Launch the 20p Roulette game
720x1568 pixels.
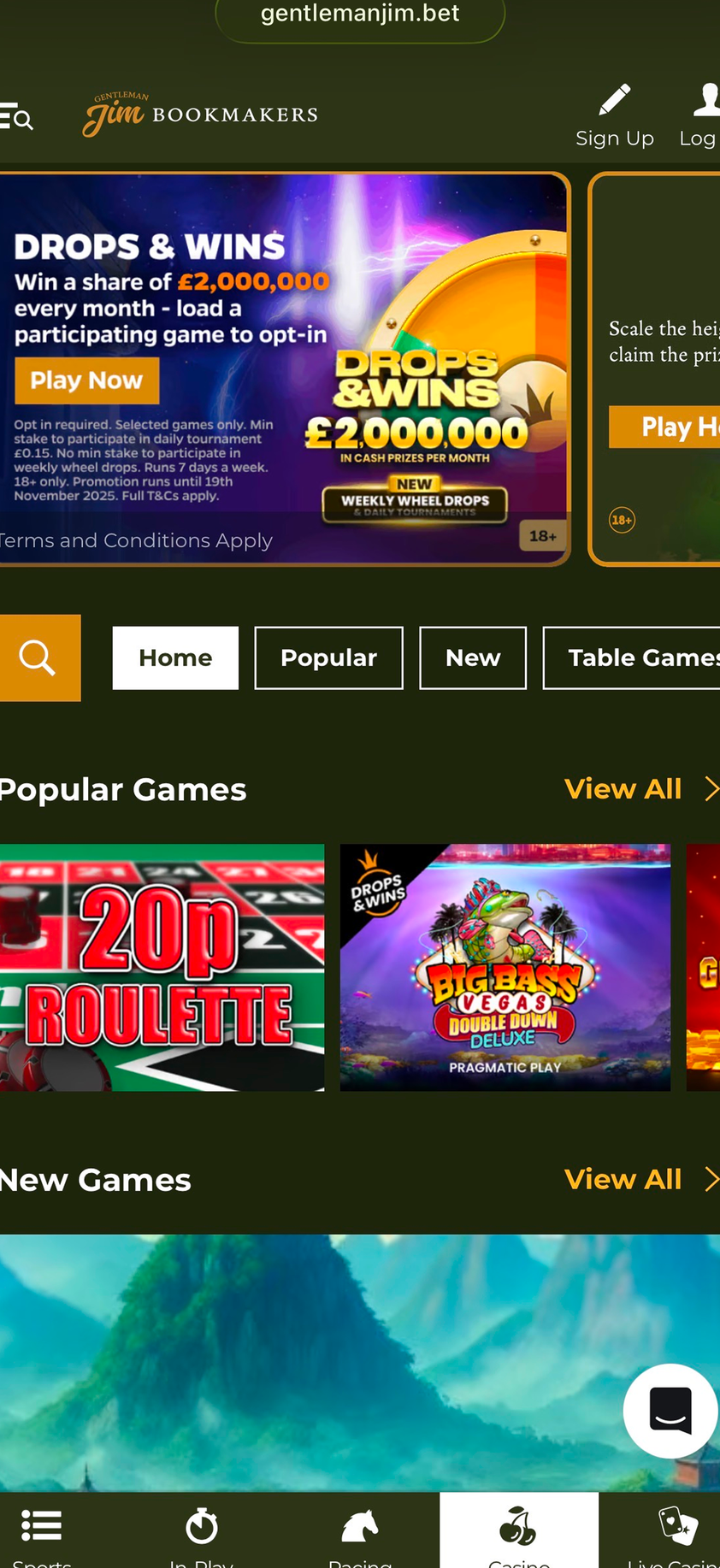tap(162, 967)
